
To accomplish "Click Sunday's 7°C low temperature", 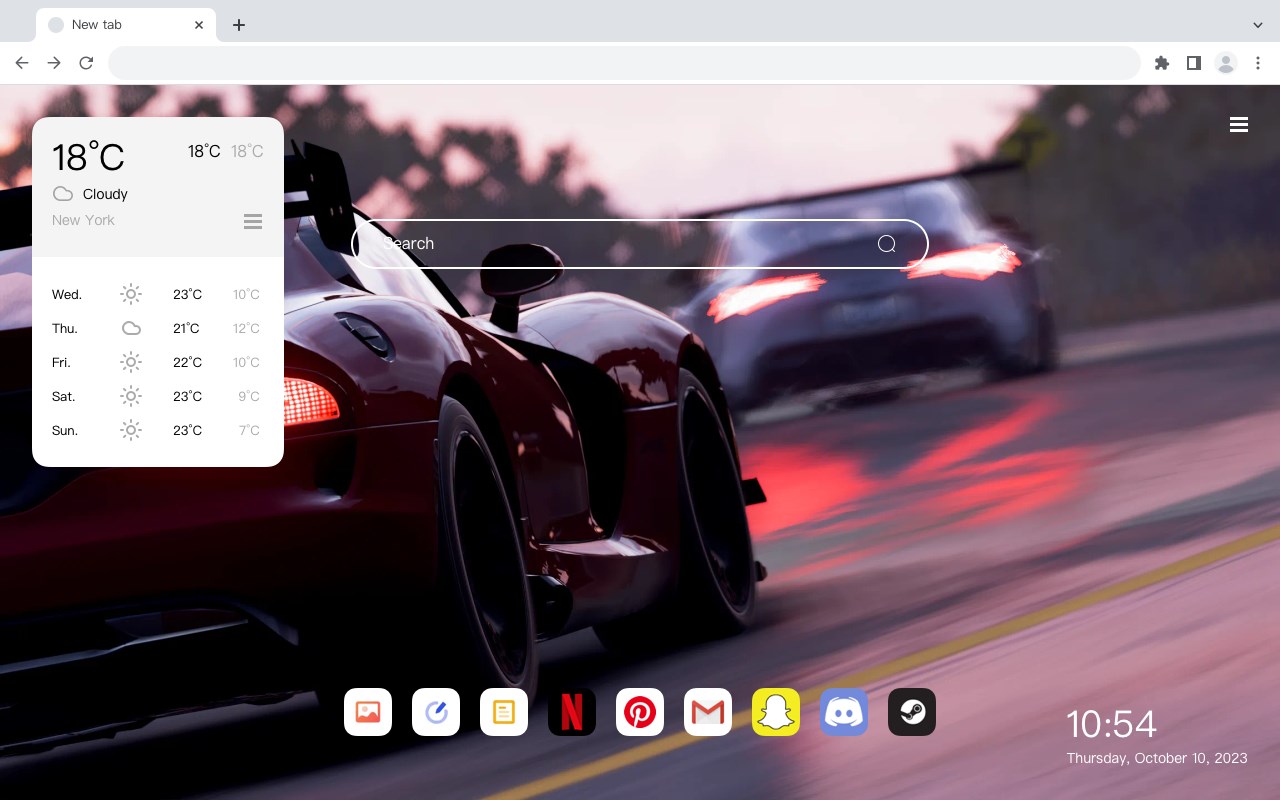I will click(x=249, y=430).
